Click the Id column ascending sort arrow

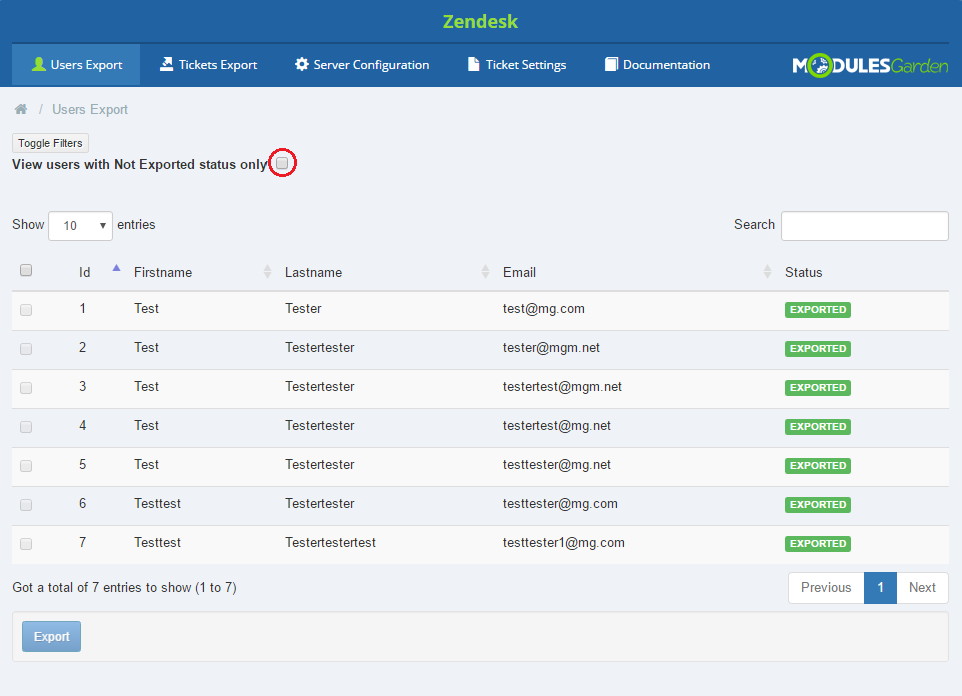click(x=116, y=268)
